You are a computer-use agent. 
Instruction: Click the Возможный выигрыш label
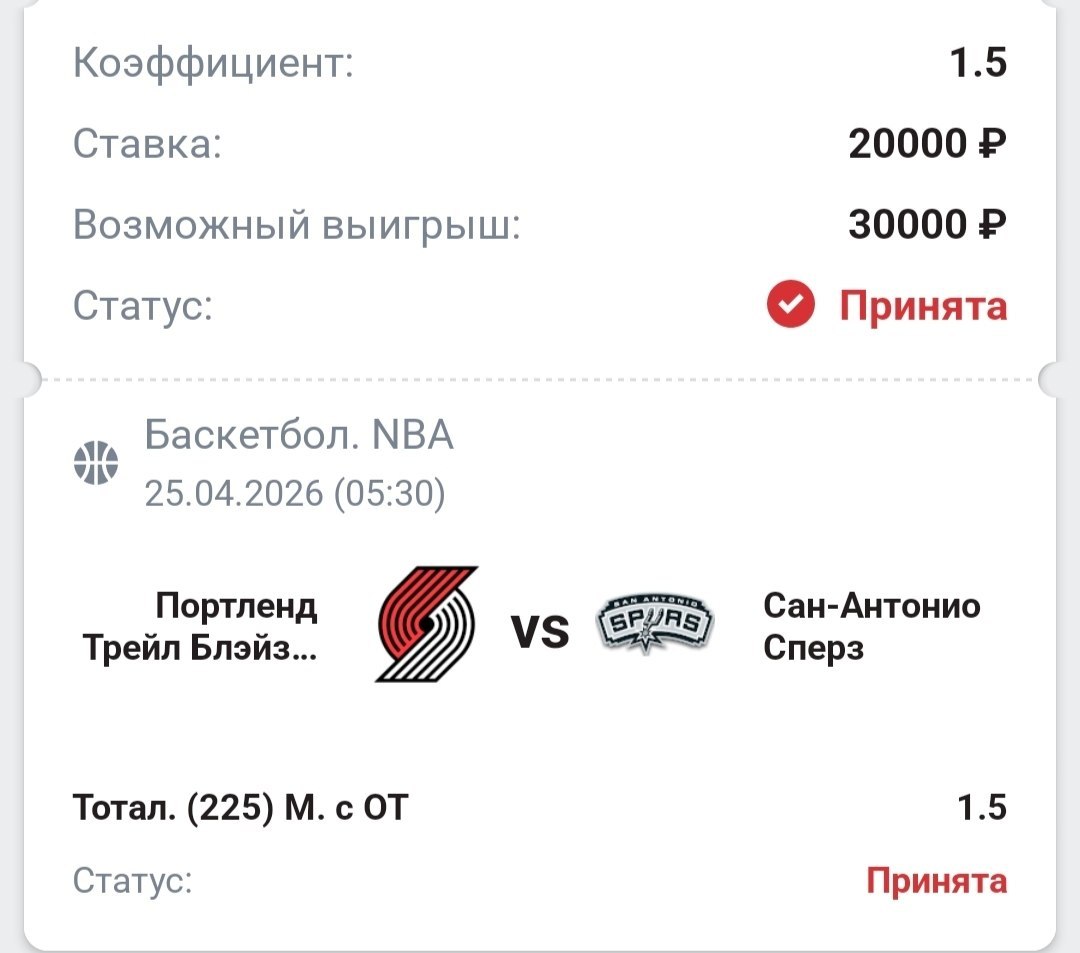[297, 225]
